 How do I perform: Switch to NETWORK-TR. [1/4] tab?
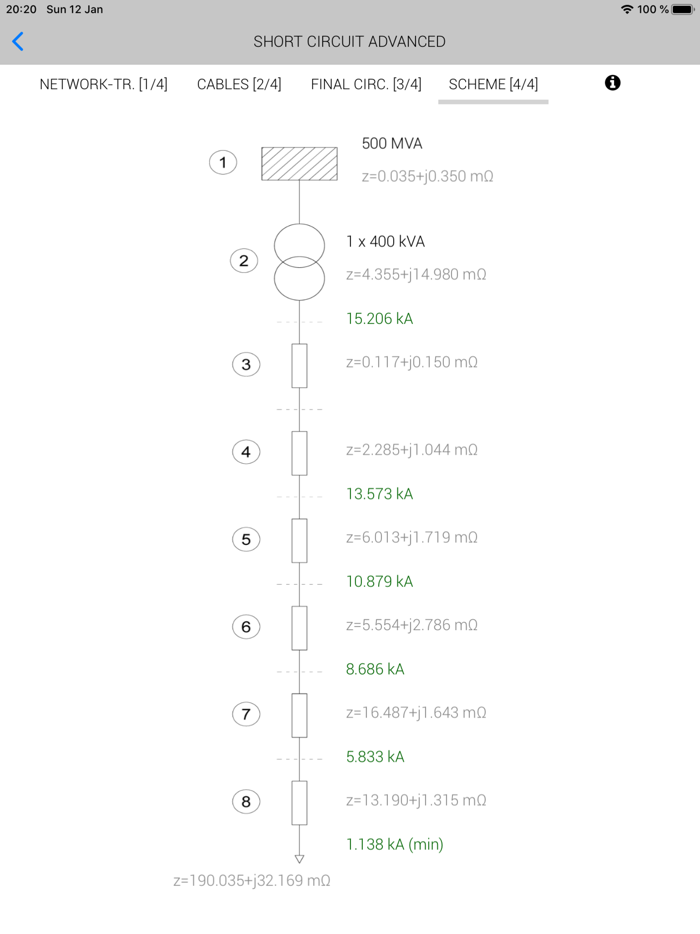(x=103, y=84)
